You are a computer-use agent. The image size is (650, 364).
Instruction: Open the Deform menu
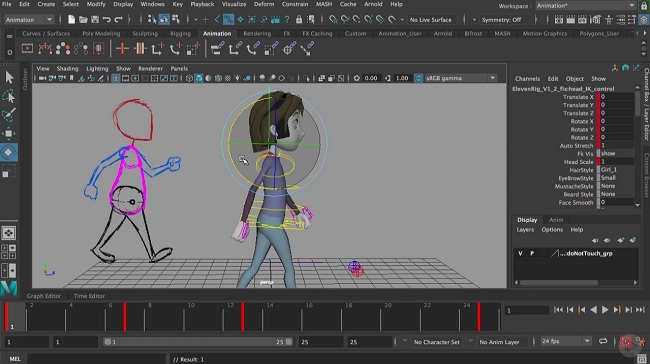(264, 4)
